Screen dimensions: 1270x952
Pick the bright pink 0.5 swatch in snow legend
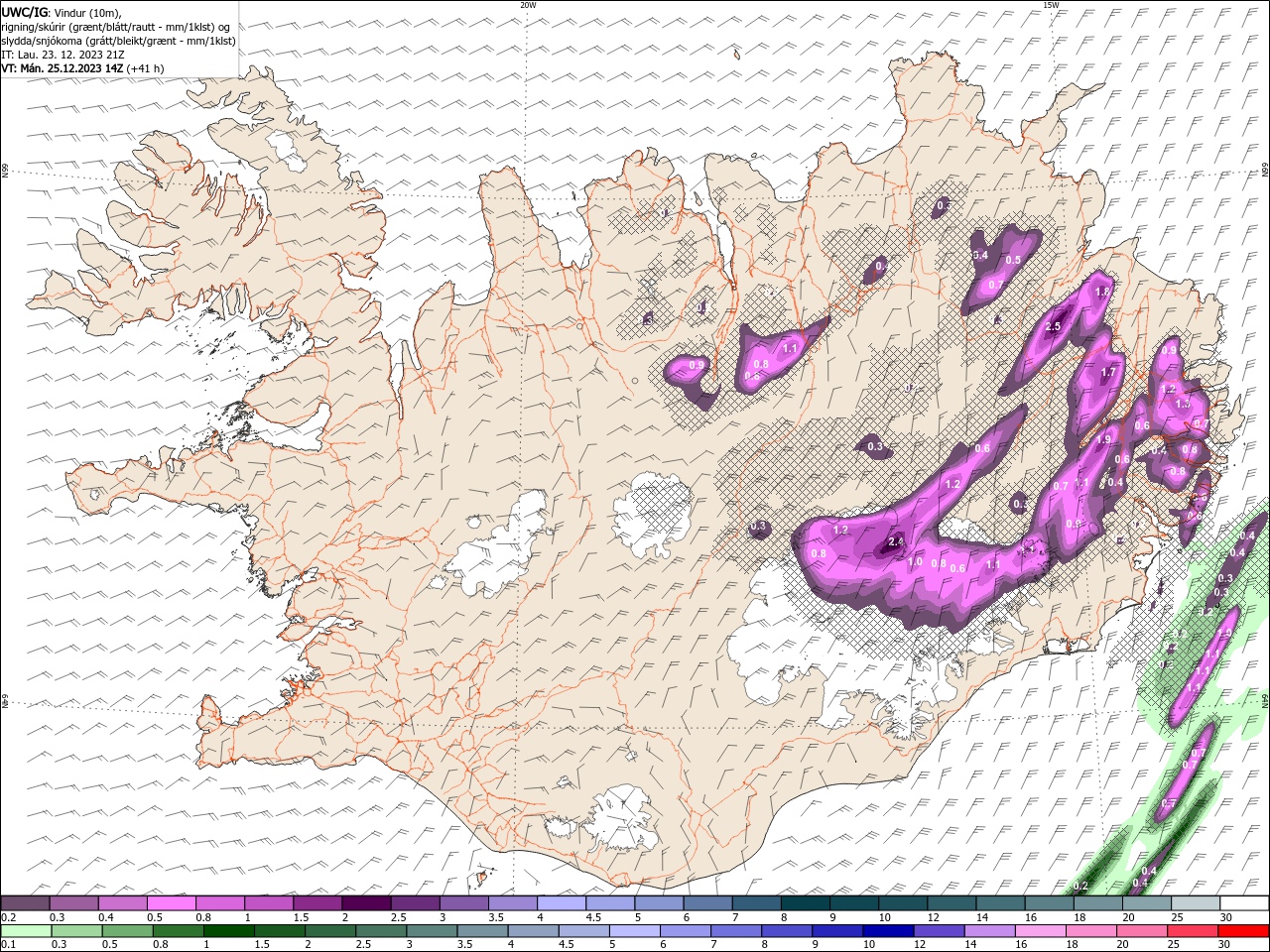pos(171,903)
